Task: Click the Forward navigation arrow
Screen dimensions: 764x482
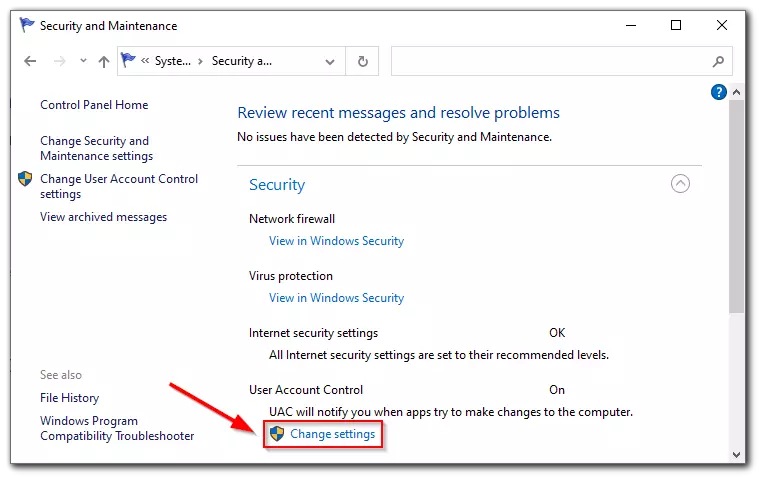Action: click(59, 61)
